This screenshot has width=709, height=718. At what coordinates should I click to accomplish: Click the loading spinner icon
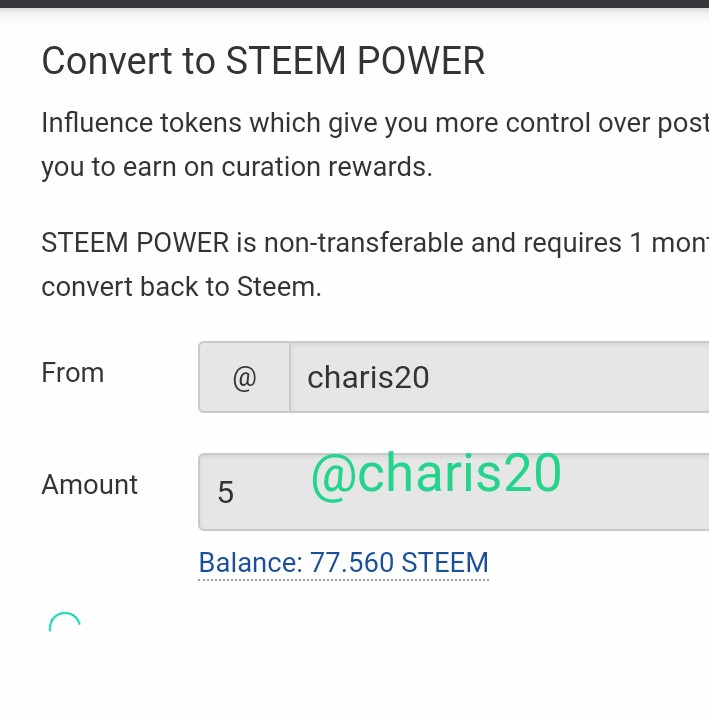click(x=64, y=626)
